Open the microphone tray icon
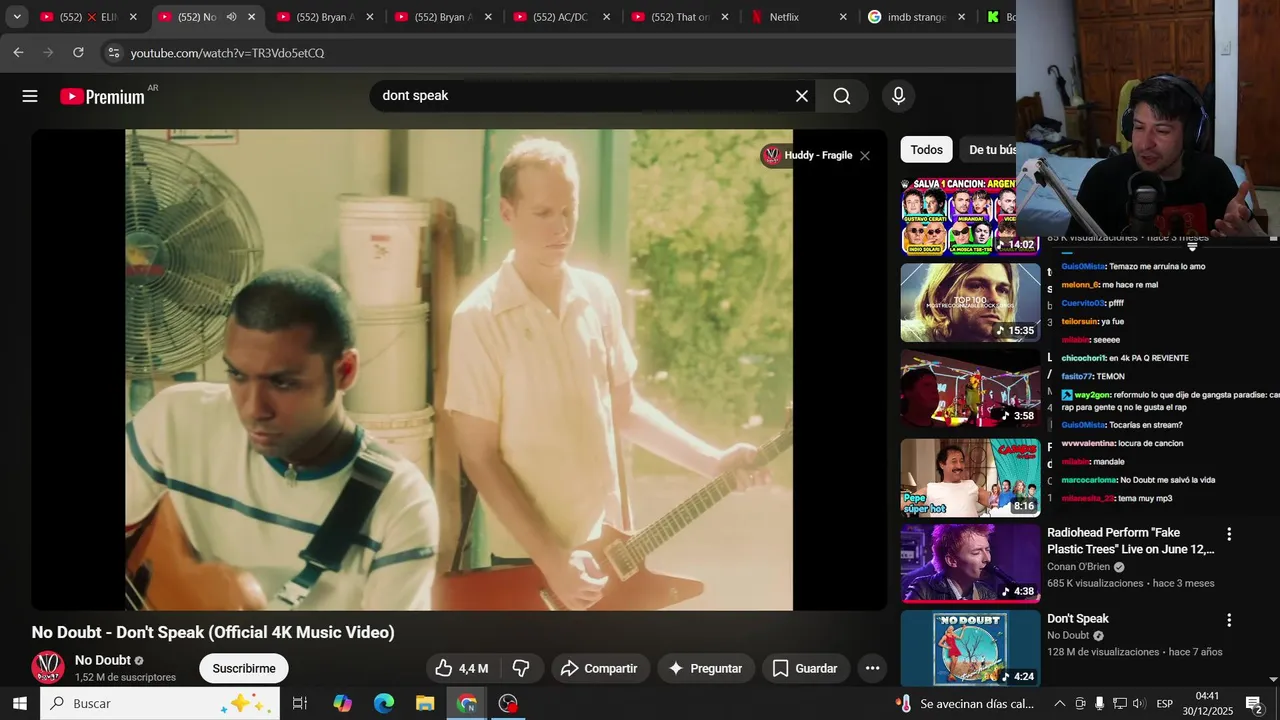Image resolution: width=1280 pixels, height=720 pixels. point(1099,703)
